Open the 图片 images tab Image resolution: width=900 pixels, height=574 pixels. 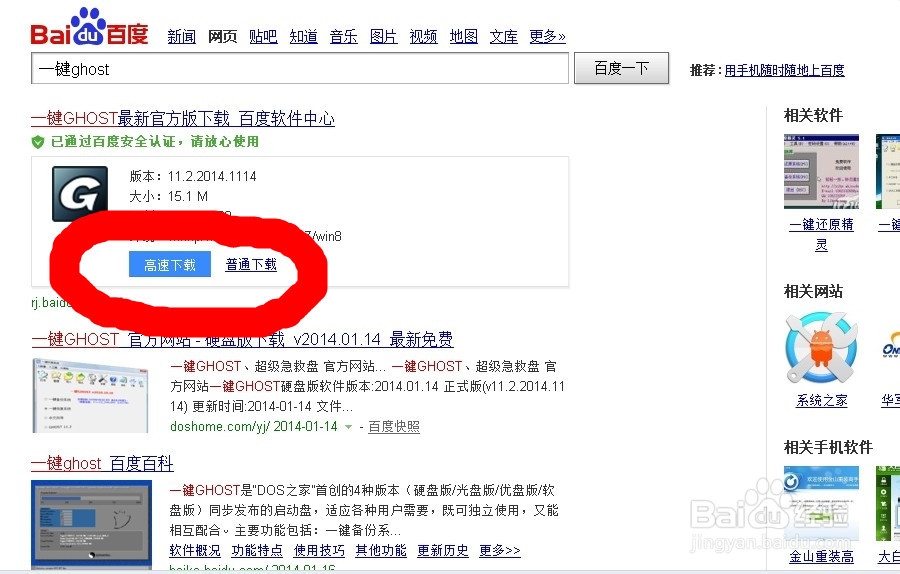[x=383, y=37]
